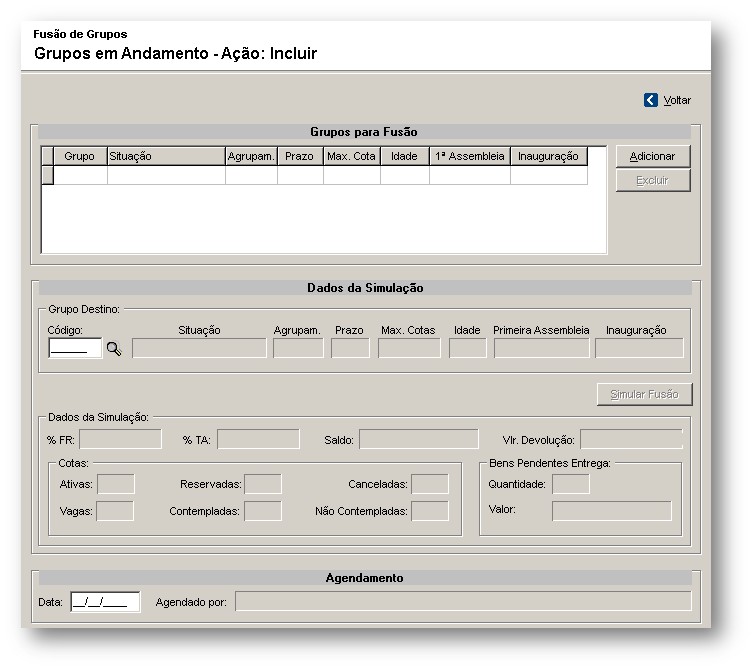Select the Situação column header in grid
The width and height of the screenshot is (753, 670).
[x=166, y=156]
